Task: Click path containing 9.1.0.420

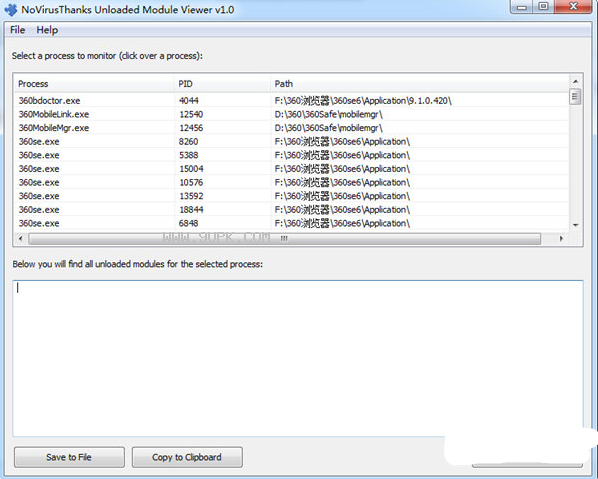Action: tap(363, 101)
